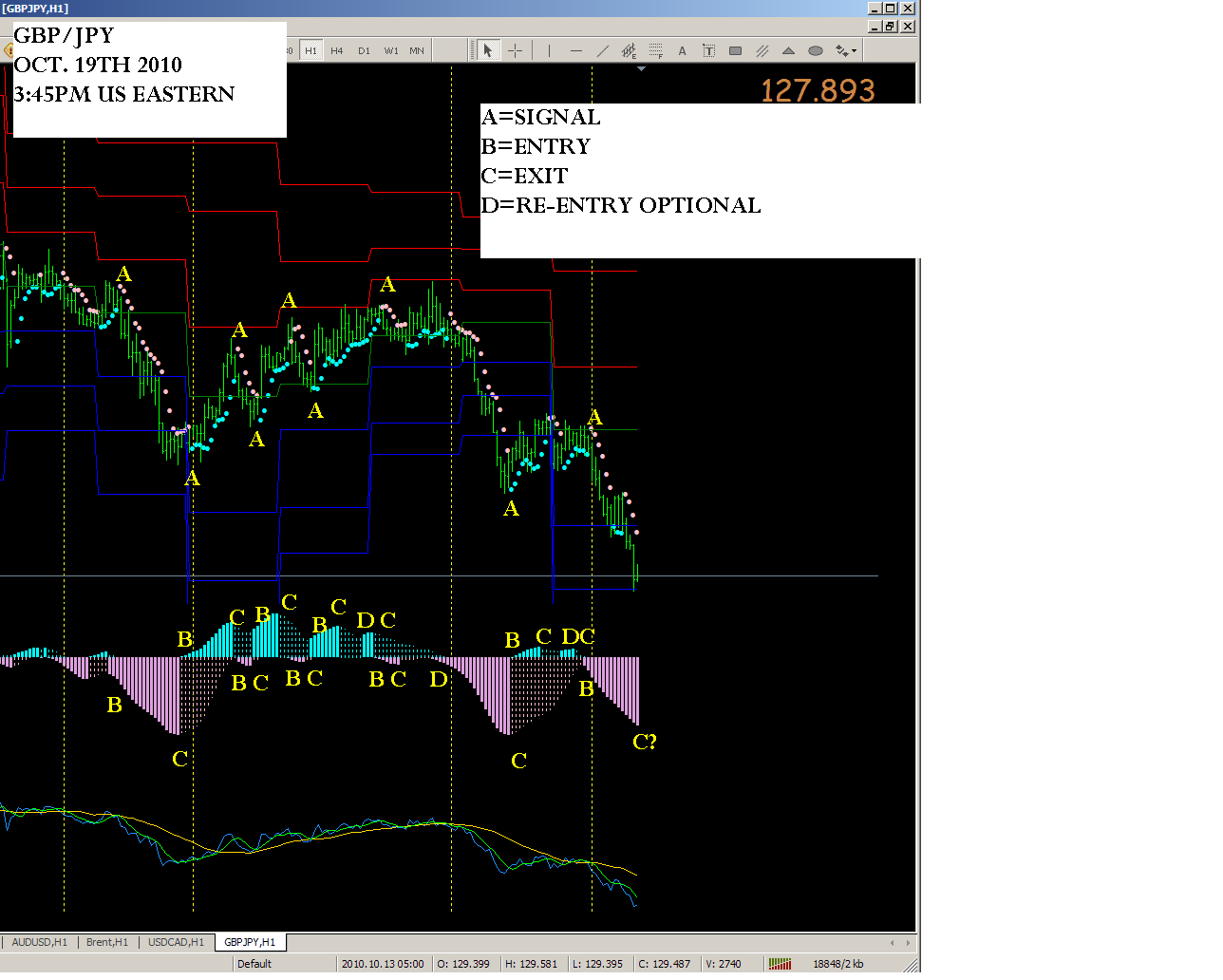The image size is (1223, 980).
Task: Select the Ellipse shape tool
Action: (816, 50)
